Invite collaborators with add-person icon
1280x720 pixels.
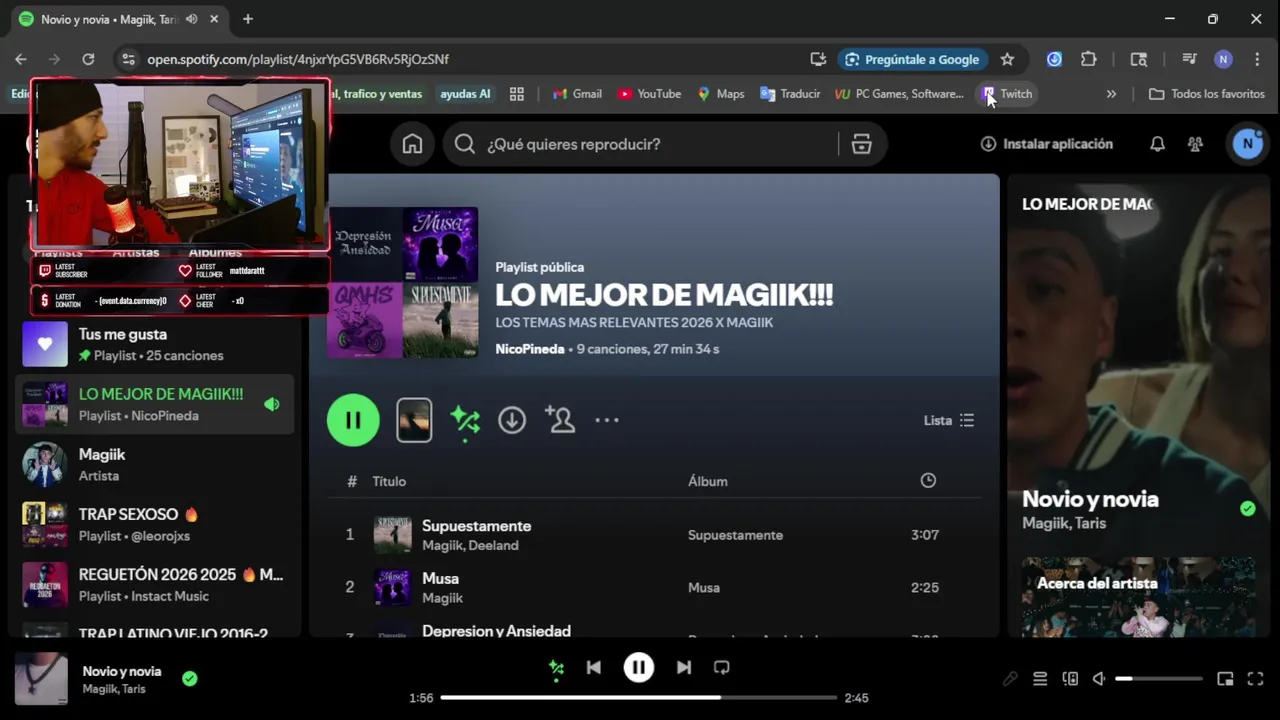click(560, 420)
